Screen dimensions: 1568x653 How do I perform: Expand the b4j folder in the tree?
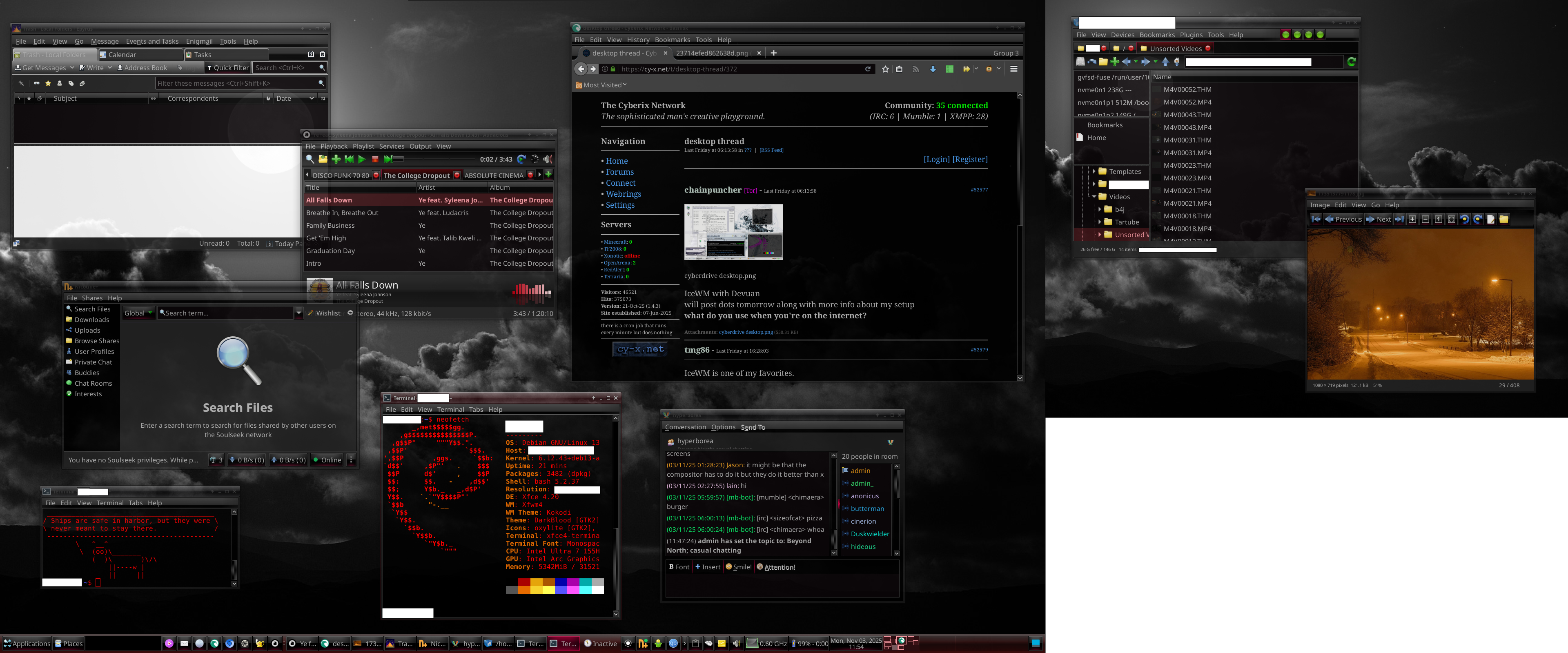(x=1099, y=209)
